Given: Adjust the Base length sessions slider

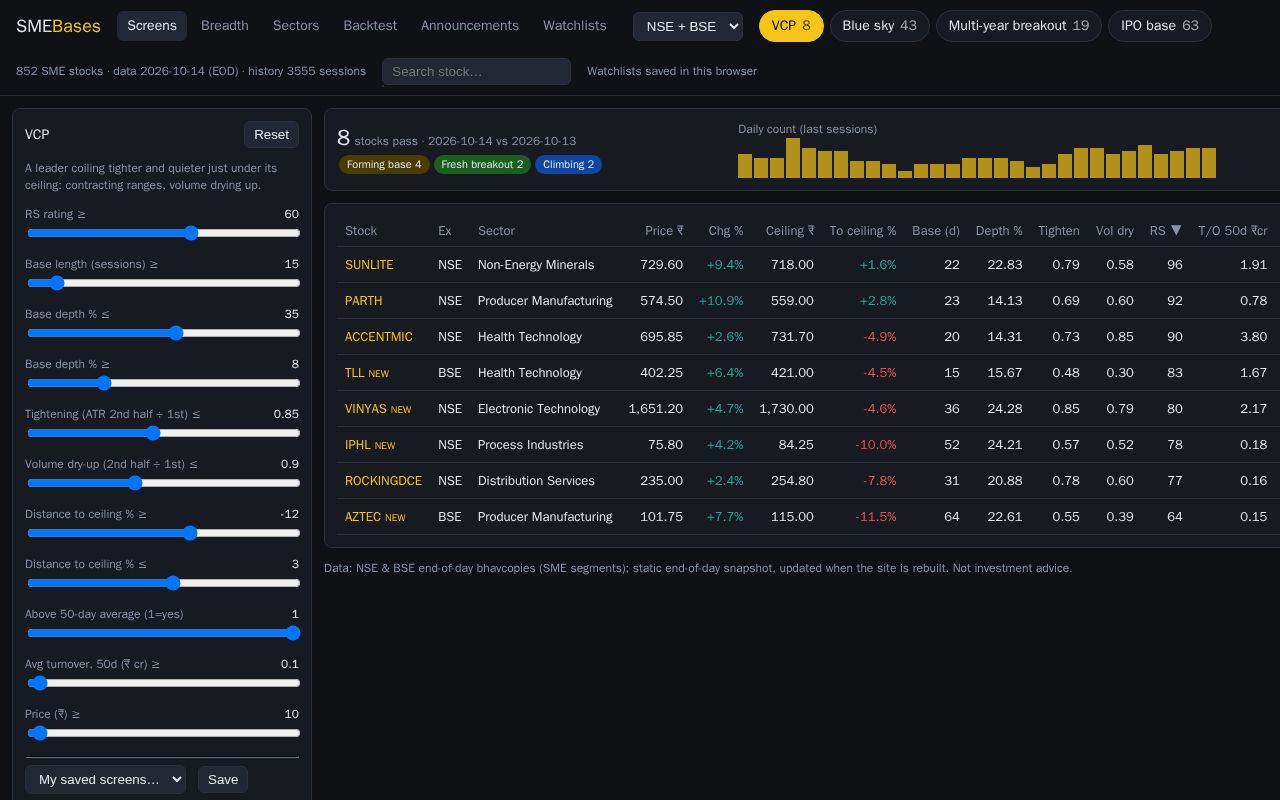Looking at the screenshot, I should click(x=164, y=283).
